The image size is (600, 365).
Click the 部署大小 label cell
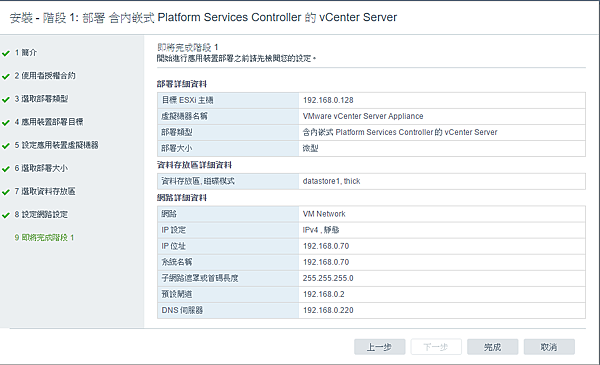[x=228, y=148]
